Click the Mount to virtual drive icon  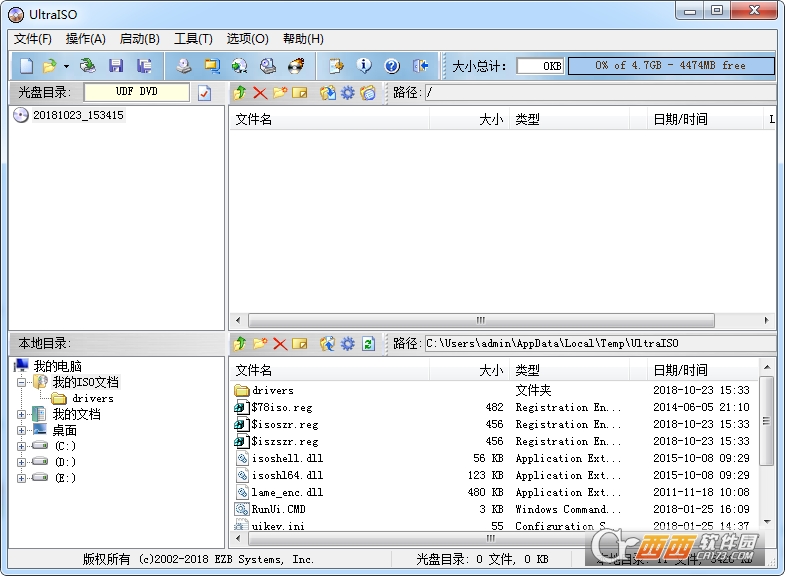point(268,66)
